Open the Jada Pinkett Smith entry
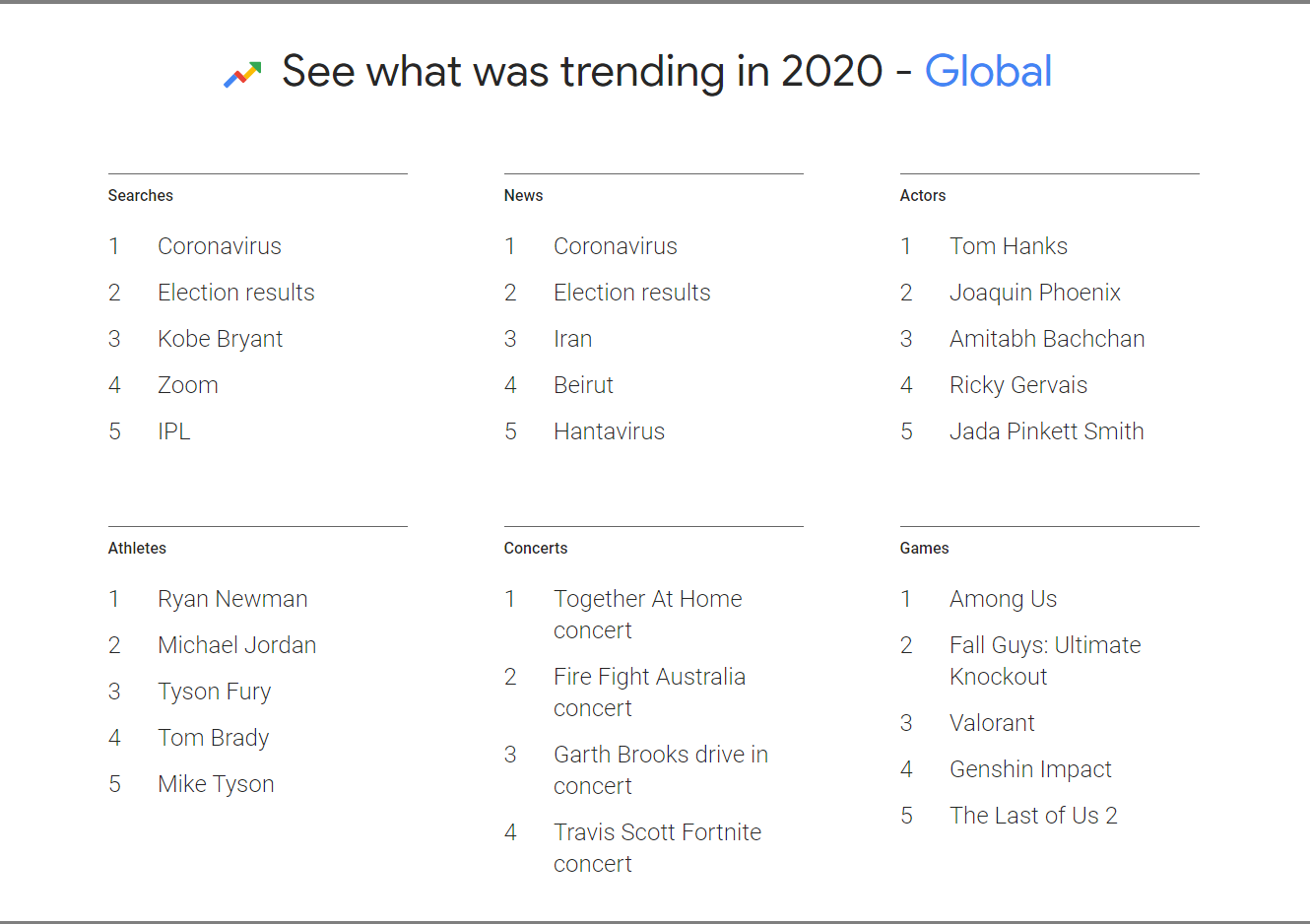This screenshot has width=1310, height=924. (1046, 430)
